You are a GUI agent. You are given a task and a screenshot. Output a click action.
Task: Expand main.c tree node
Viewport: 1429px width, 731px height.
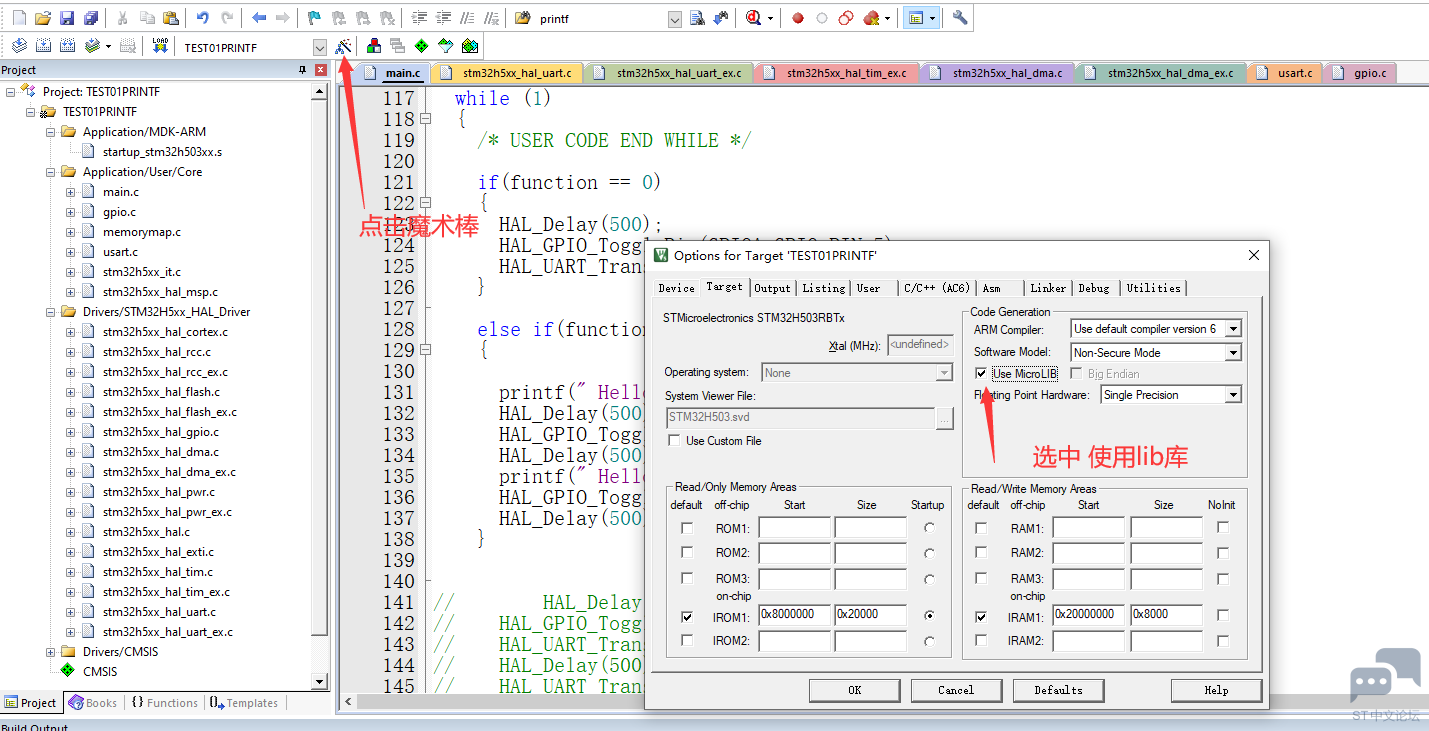71,192
